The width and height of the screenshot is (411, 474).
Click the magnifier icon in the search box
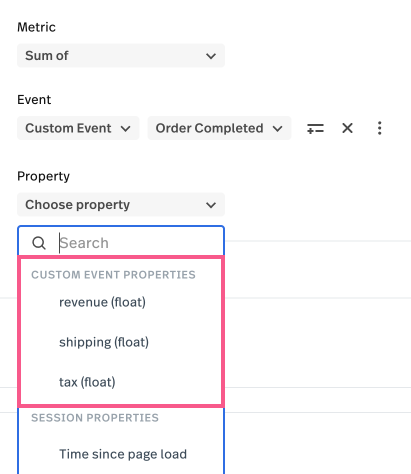39,243
